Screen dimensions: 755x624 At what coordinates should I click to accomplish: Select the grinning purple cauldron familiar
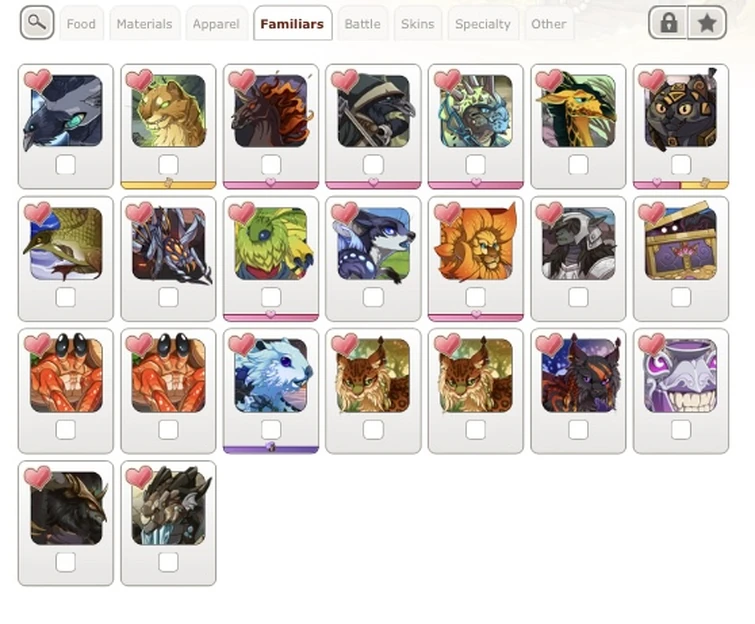click(x=680, y=376)
